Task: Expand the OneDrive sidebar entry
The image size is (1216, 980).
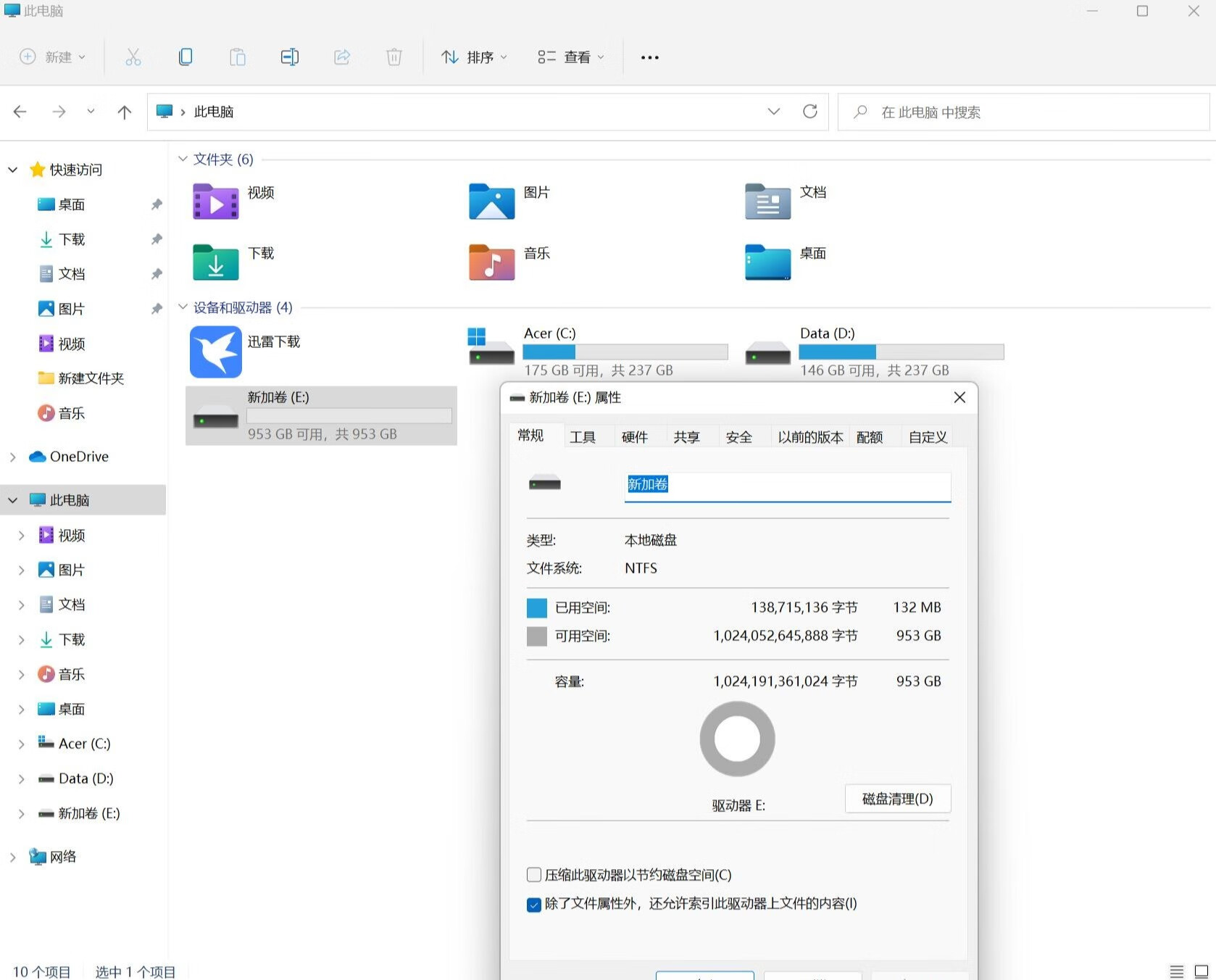Action: [12, 457]
